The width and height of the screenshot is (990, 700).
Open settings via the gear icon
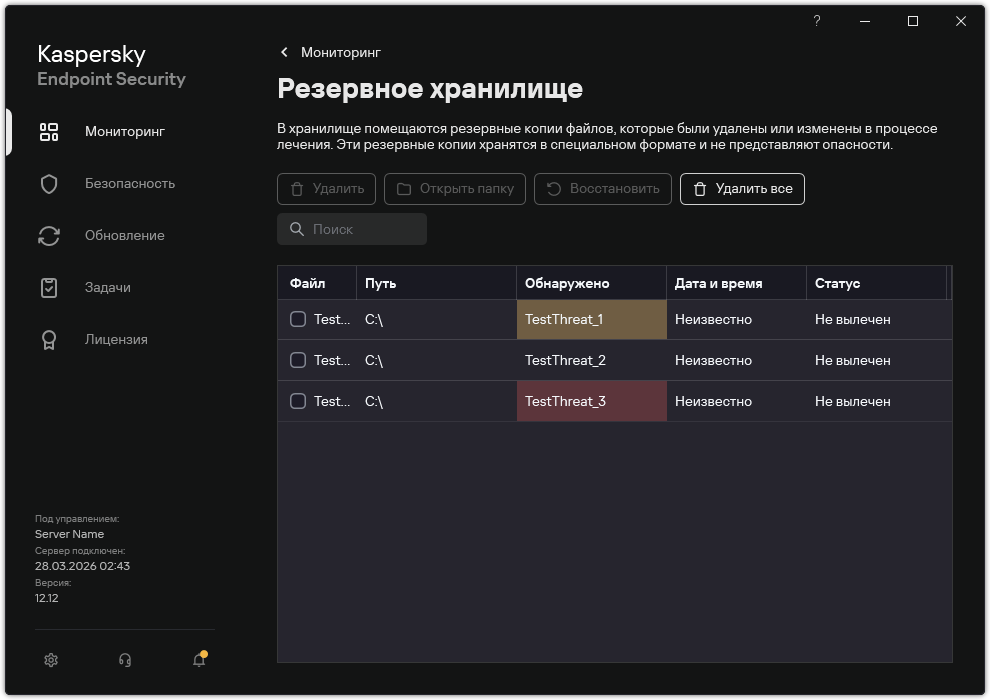point(51,660)
